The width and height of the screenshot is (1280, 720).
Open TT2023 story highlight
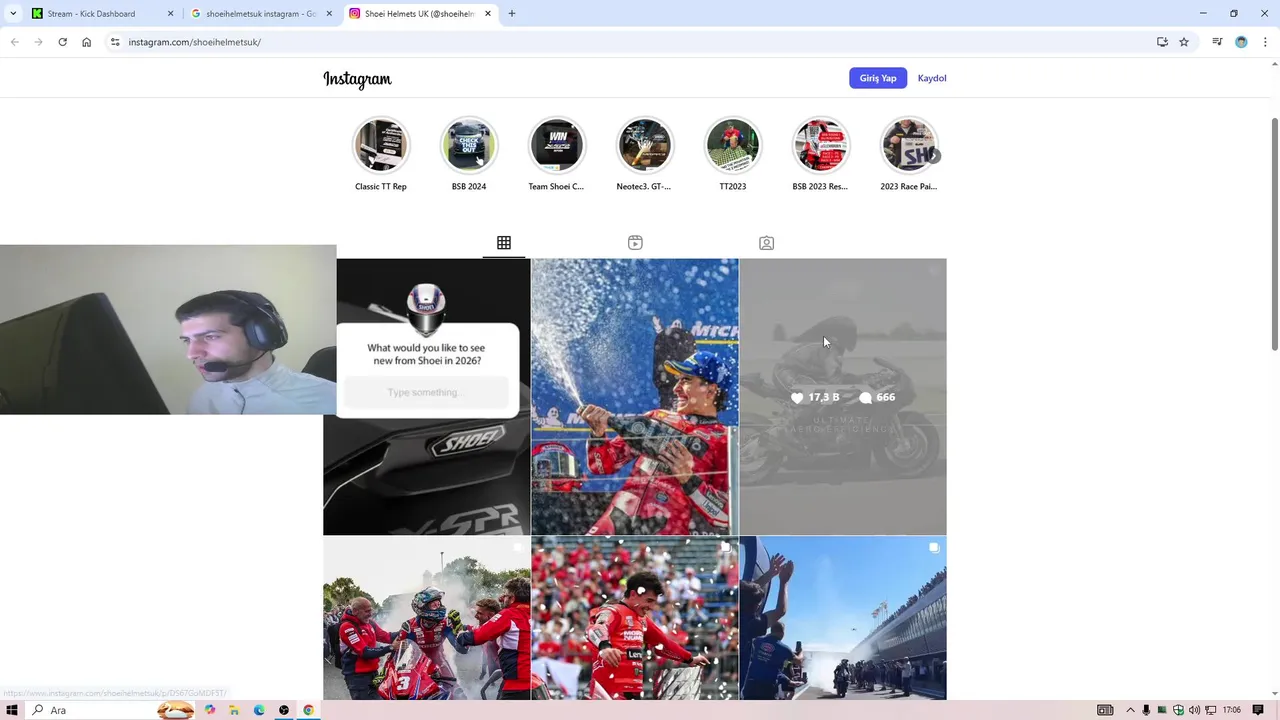[x=733, y=146]
